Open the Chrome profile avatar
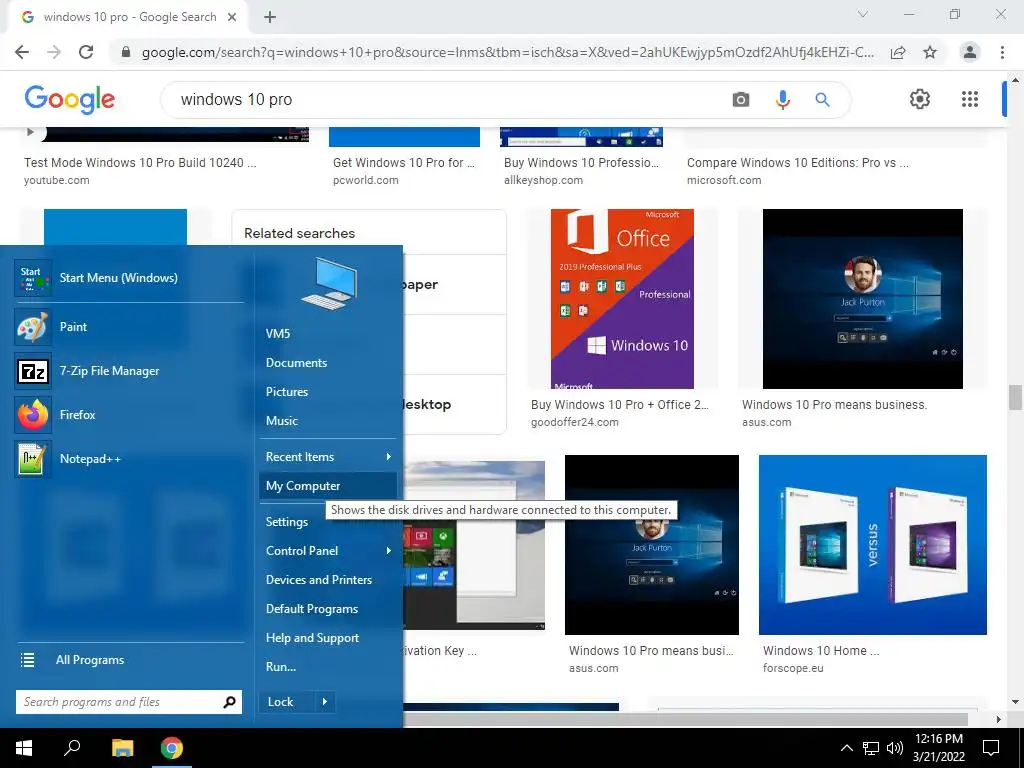 970,52
